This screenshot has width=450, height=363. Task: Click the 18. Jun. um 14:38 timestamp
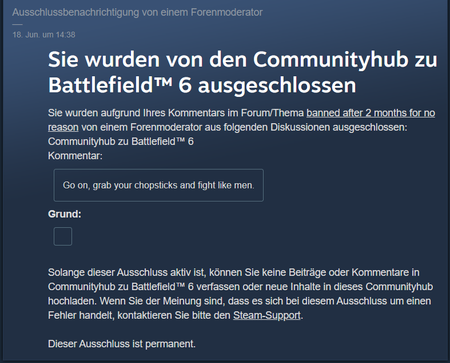44,35
